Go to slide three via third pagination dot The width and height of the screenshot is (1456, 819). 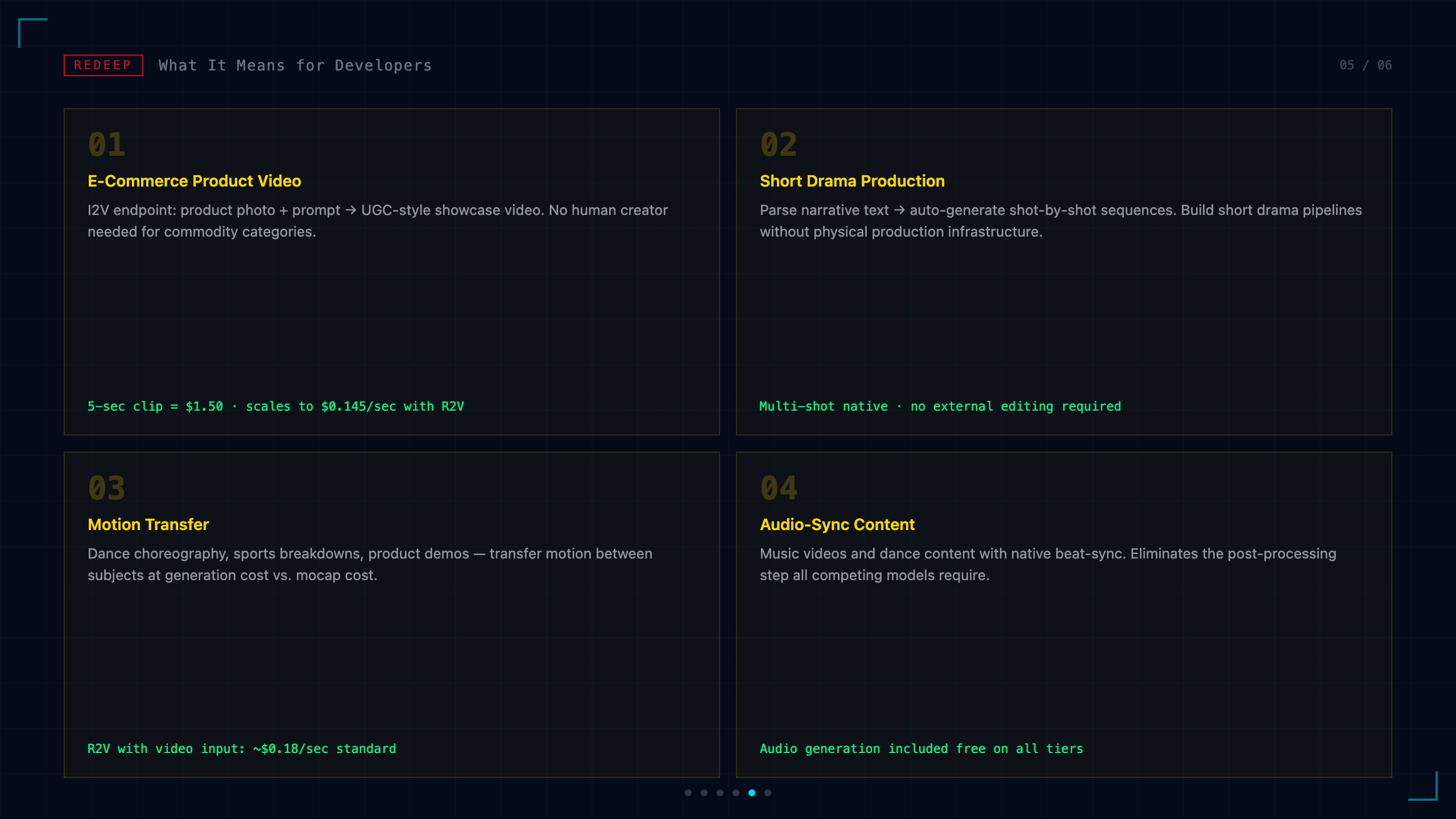[720, 793]
